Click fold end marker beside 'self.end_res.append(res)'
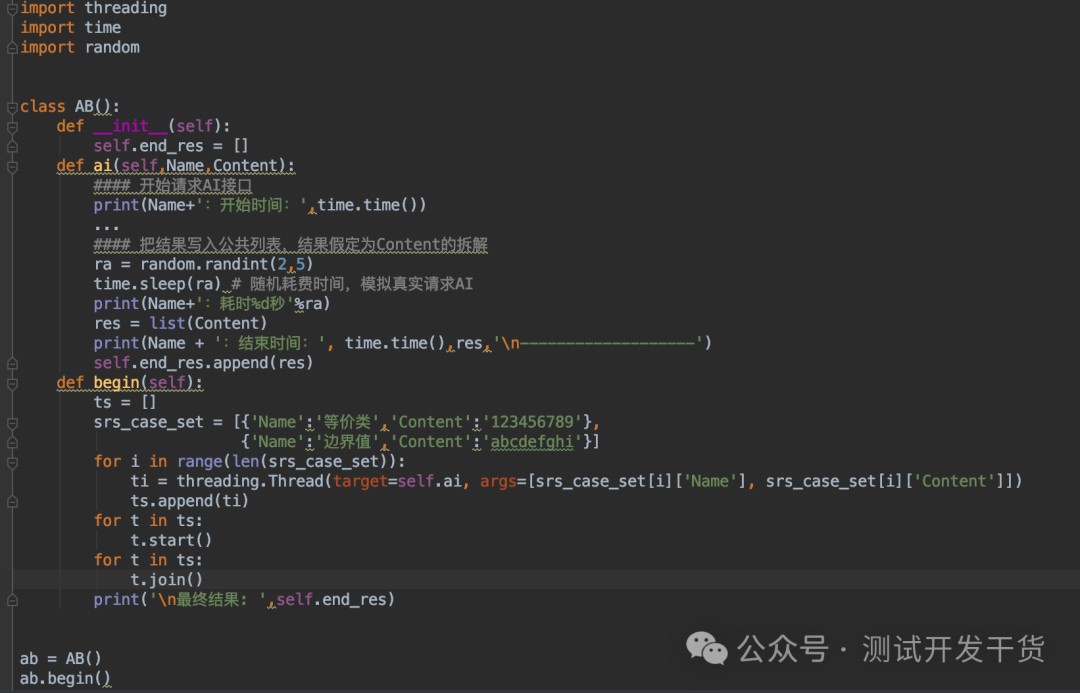 click(12, 364)
